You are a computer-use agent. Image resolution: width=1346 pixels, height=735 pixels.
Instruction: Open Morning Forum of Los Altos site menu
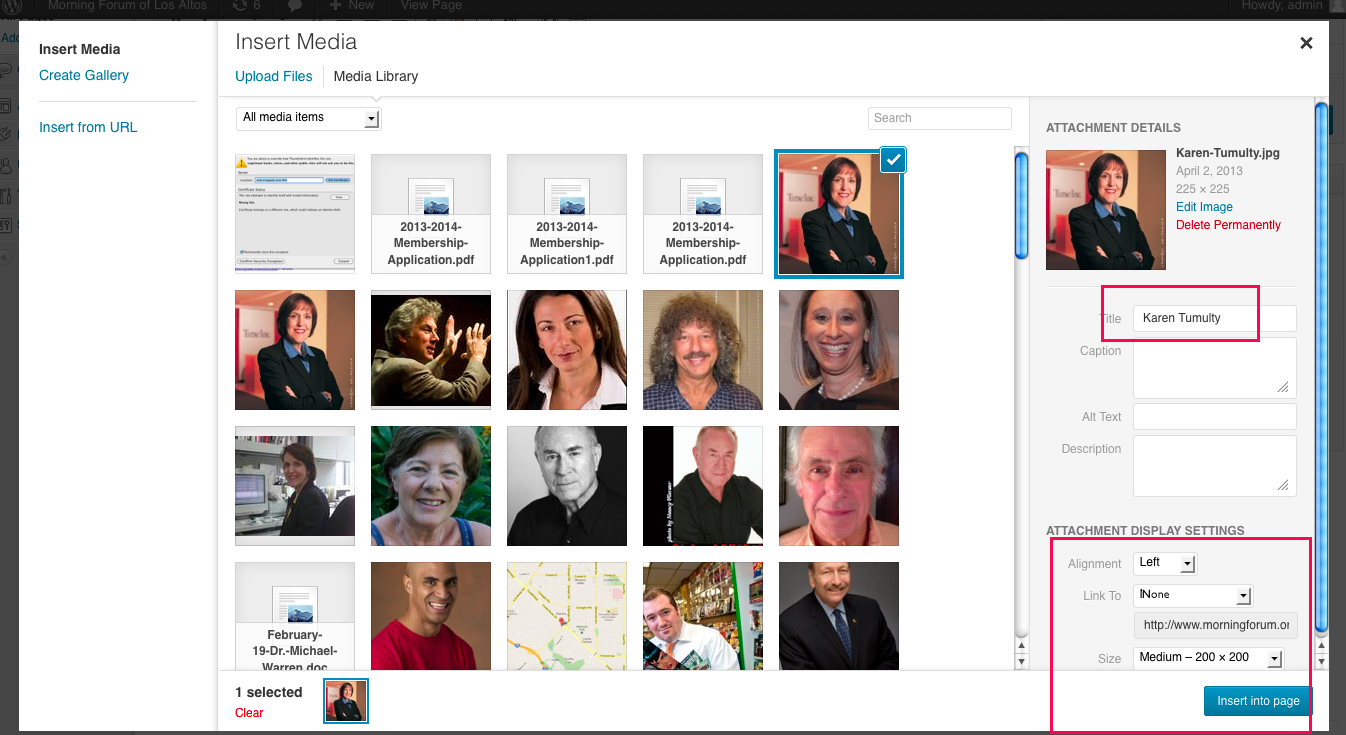(127, 5)
